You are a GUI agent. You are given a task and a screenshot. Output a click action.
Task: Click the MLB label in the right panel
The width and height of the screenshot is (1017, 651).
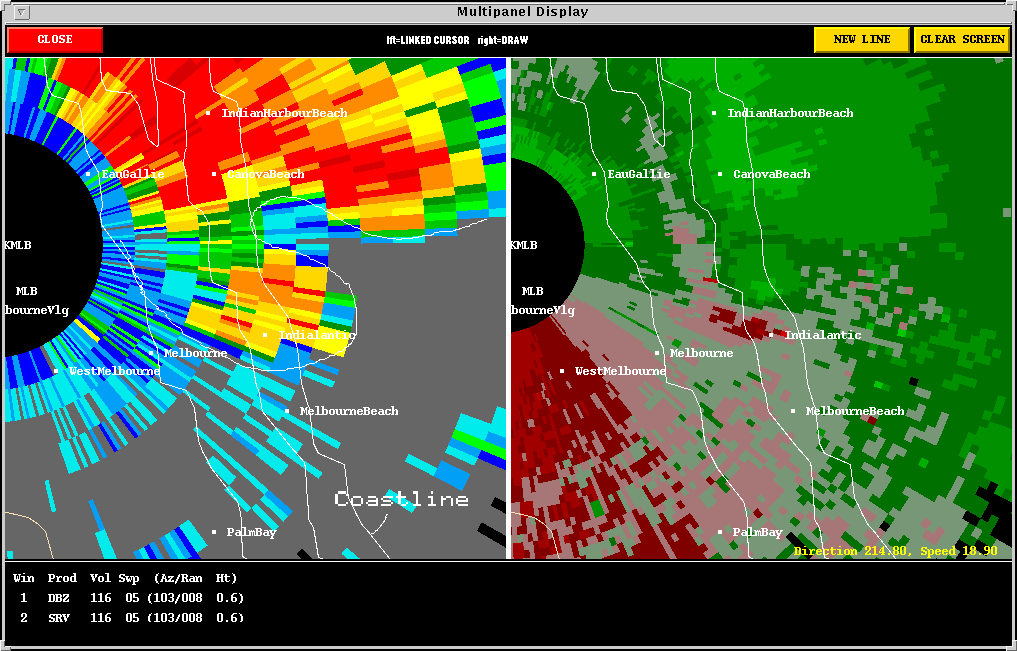(x=532, y=291)
